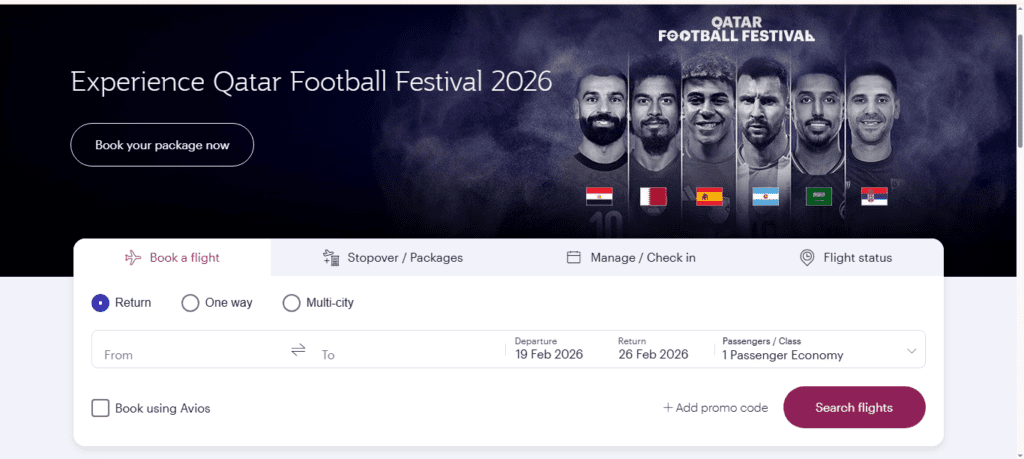
Task: Open the Departure date picker
Action: point(551,349)
